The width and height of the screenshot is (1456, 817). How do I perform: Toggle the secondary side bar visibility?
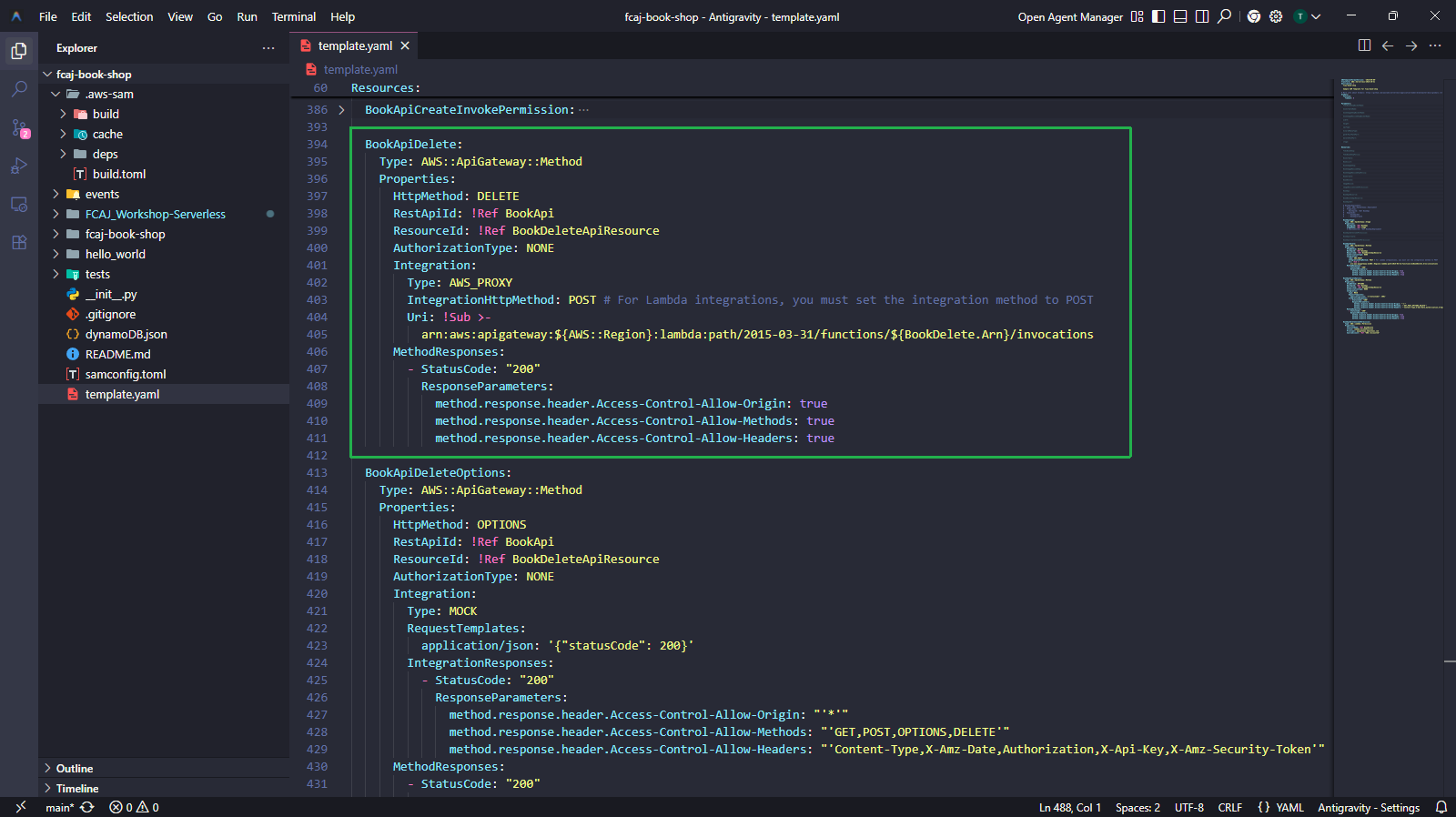pyautogui.click(x=1202, y=16)
